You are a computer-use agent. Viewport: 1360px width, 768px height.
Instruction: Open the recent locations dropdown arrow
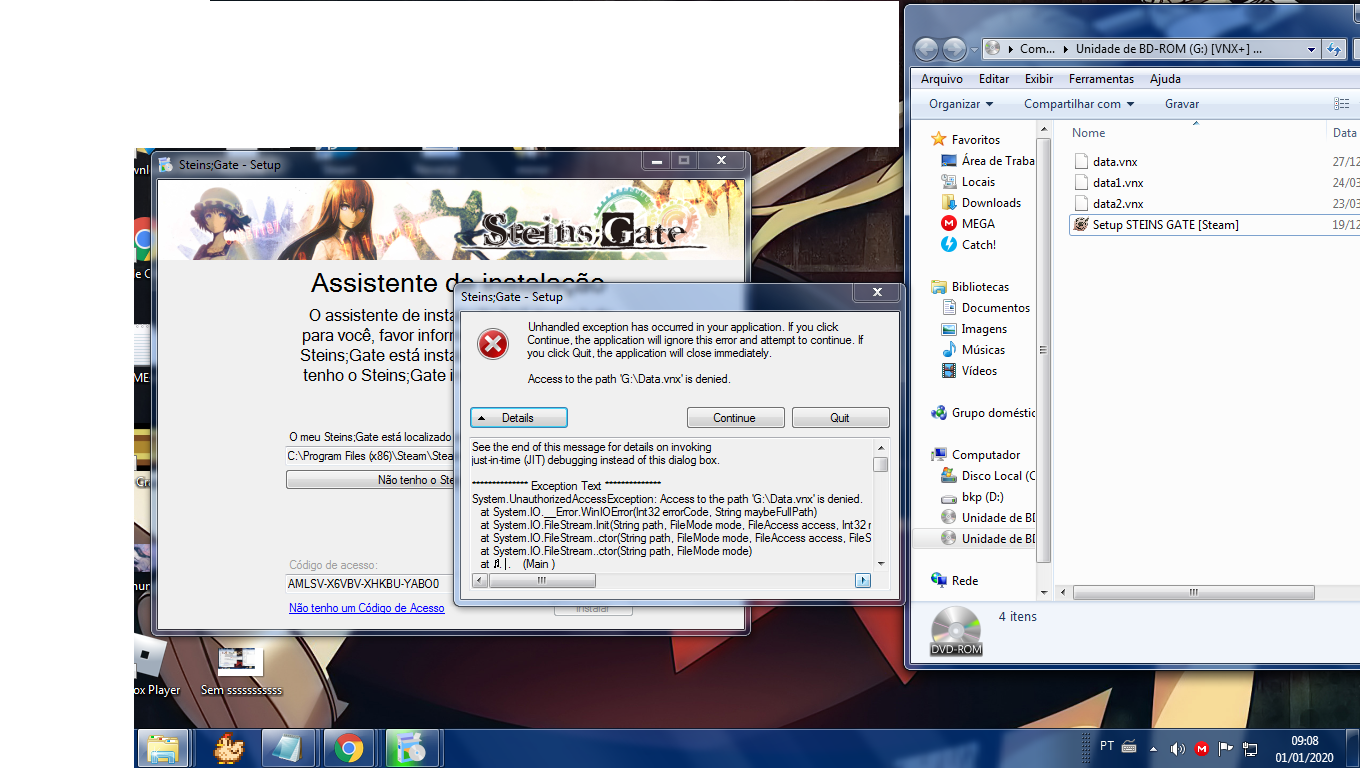tap(973, 49)
